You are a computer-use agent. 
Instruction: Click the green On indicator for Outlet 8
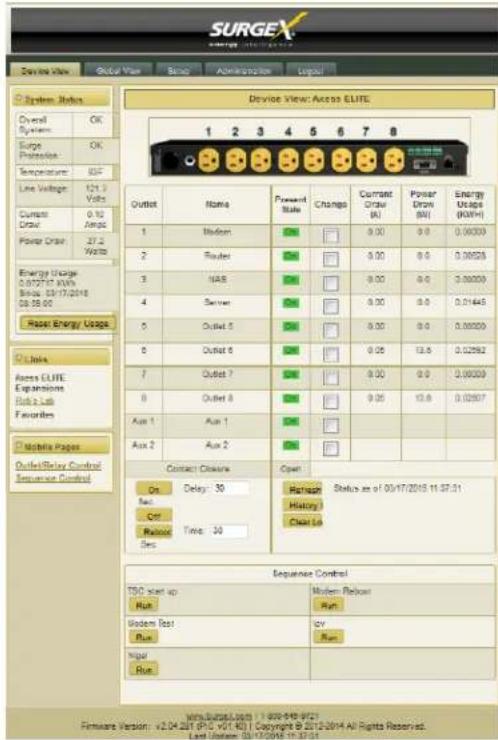point(291,398)
